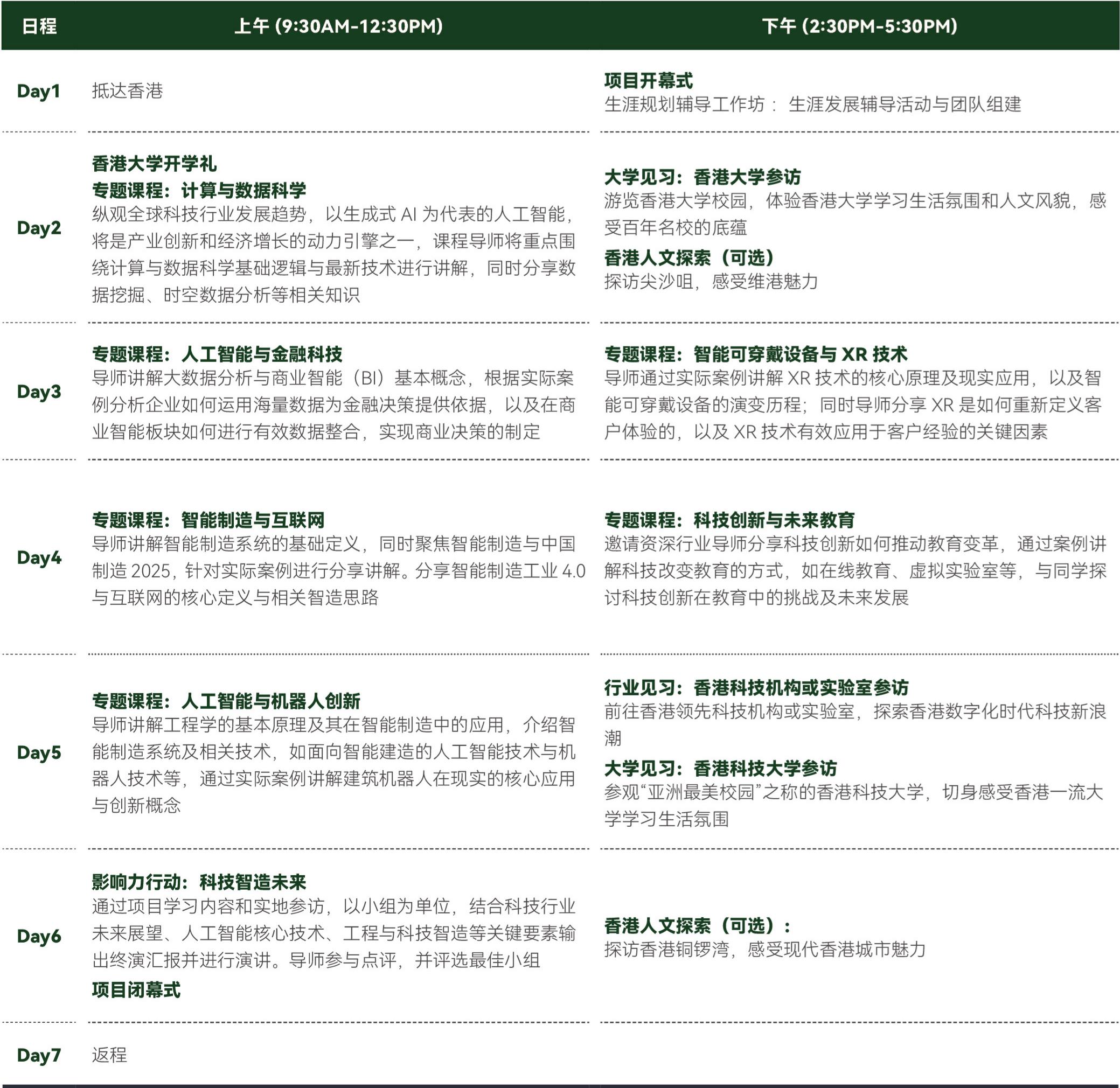Click the 上午 (9:30AM-12:30PM) header

coord(338,26)
